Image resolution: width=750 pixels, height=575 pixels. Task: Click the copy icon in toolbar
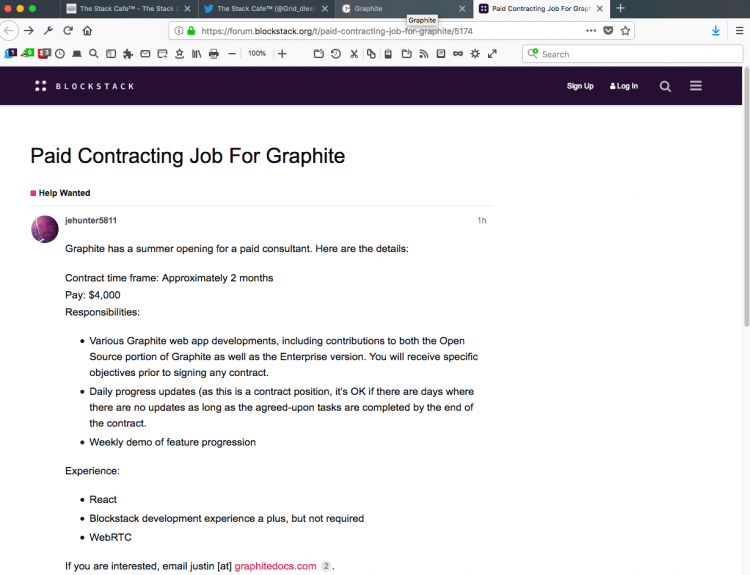point(371,54)
